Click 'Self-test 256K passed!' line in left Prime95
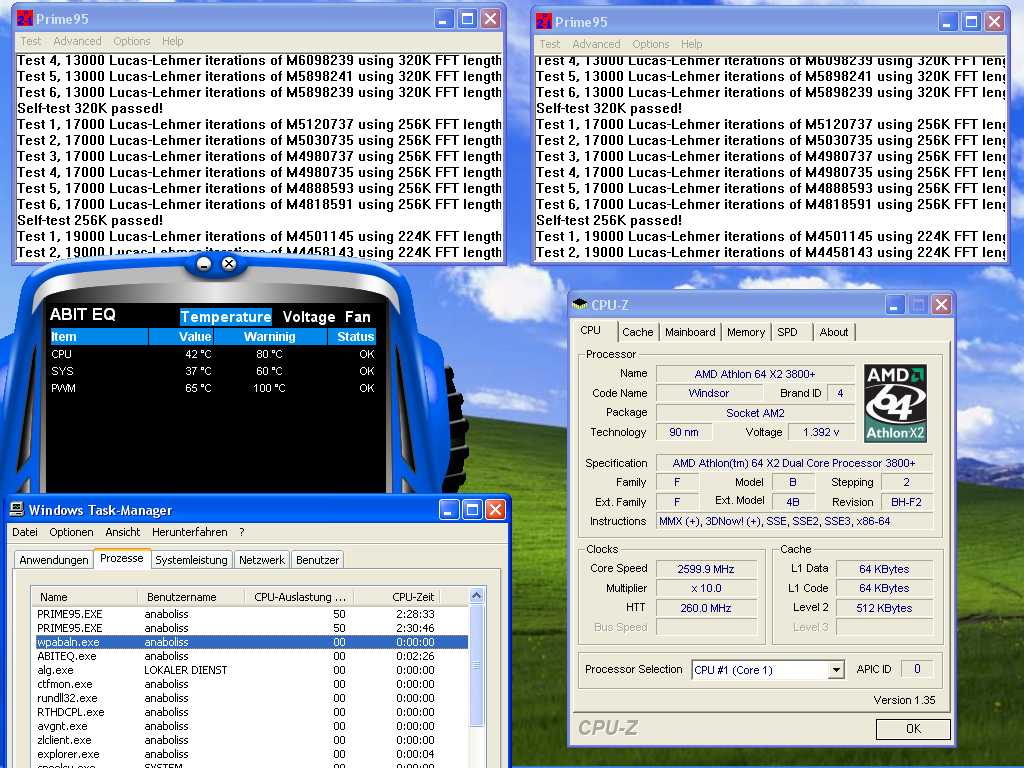Screen dimensions: 1024x768 89,220
